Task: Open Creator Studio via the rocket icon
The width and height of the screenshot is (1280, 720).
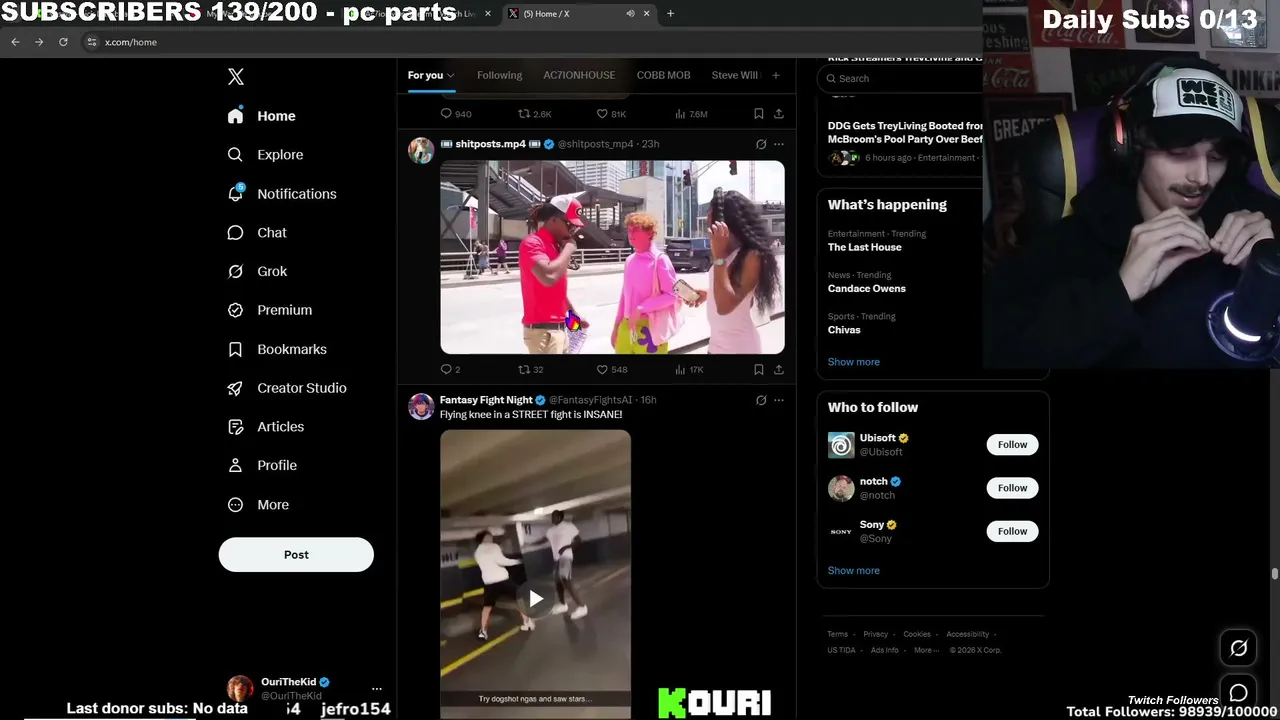Action: point(235,388)
